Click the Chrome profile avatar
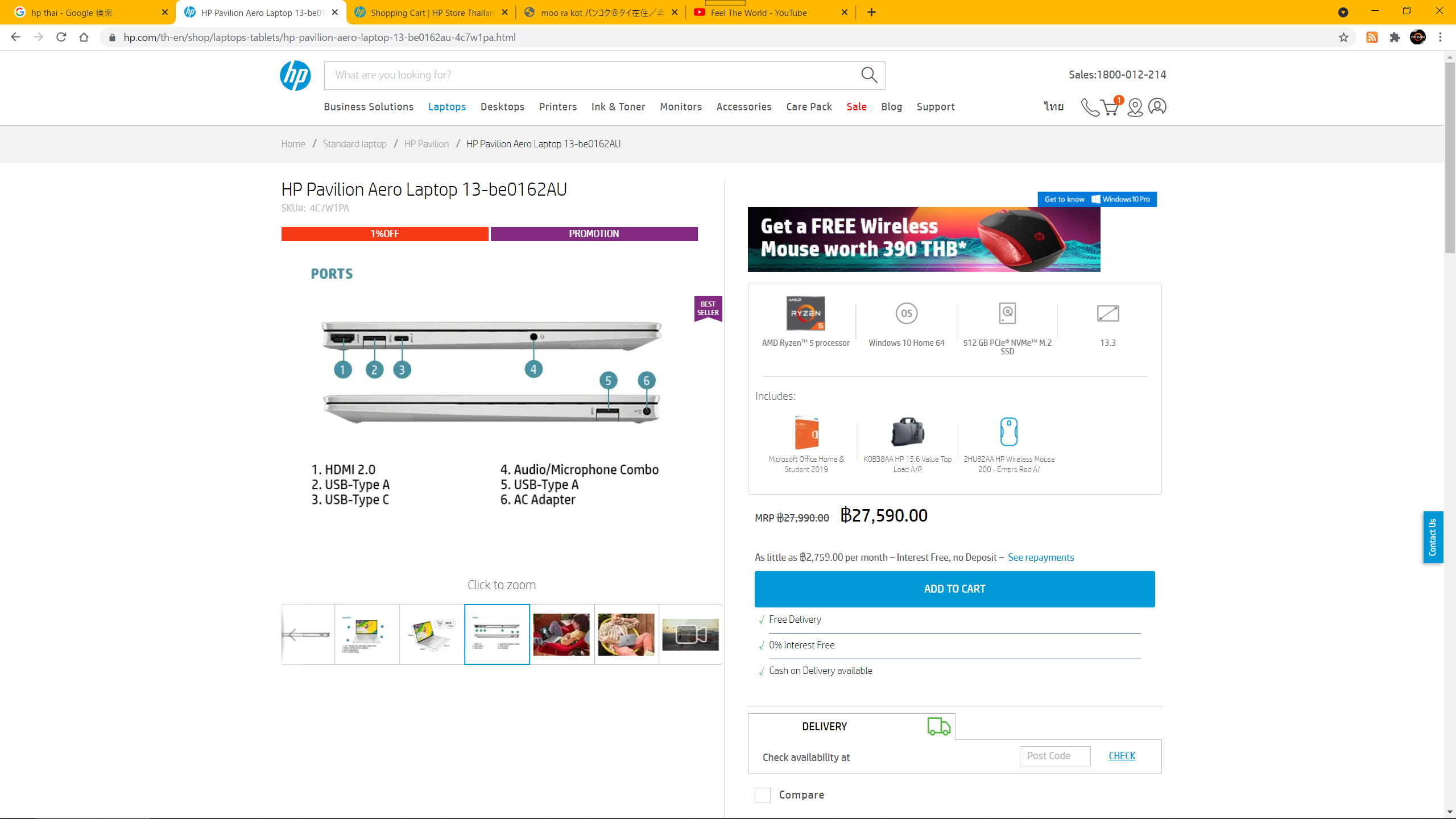1456x819 pixels. point(1417,38)
